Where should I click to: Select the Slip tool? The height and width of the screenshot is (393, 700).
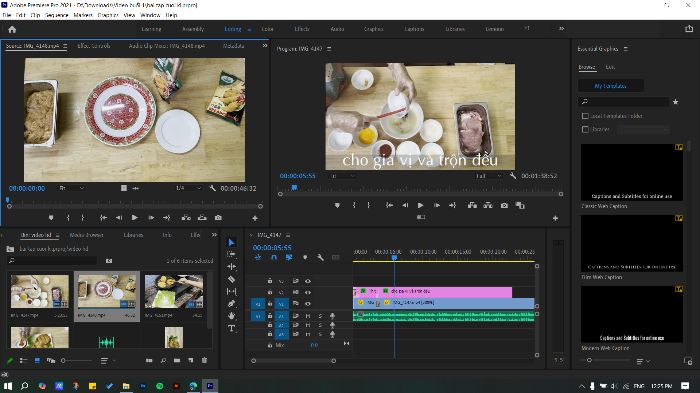(231, 291)
